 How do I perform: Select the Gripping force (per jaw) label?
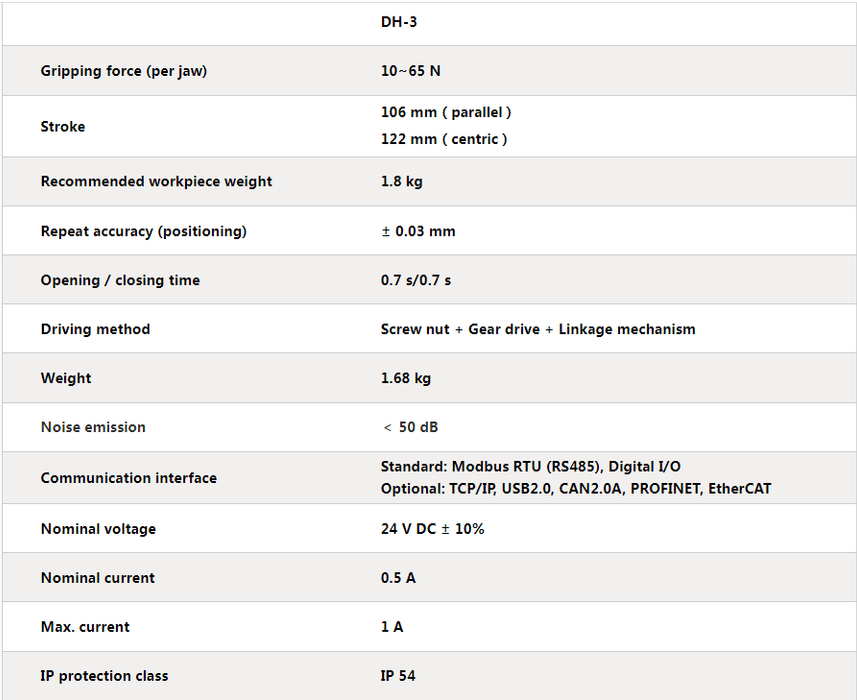(124, 71)
